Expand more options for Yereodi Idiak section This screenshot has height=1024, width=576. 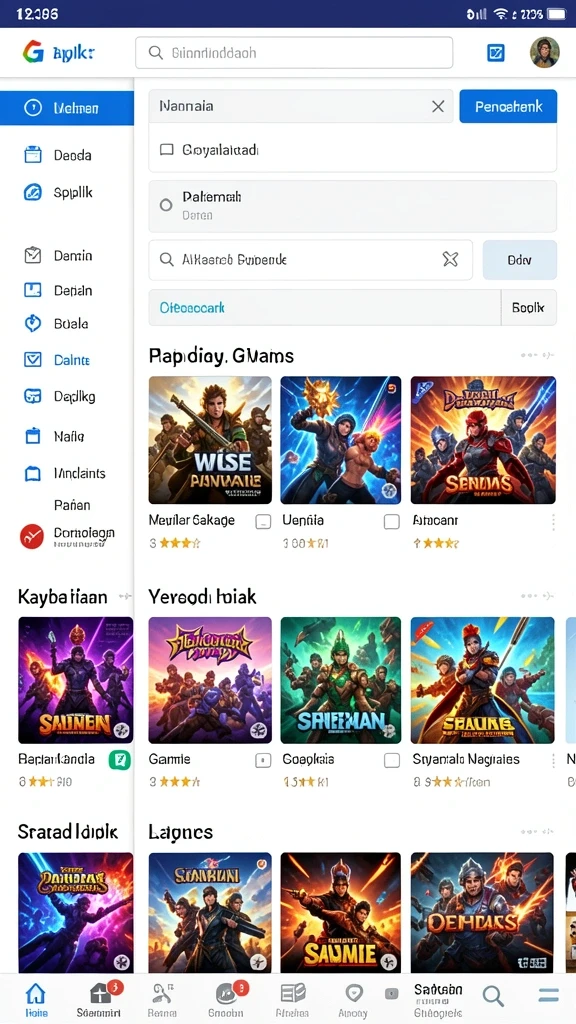[x=537, y=596]
